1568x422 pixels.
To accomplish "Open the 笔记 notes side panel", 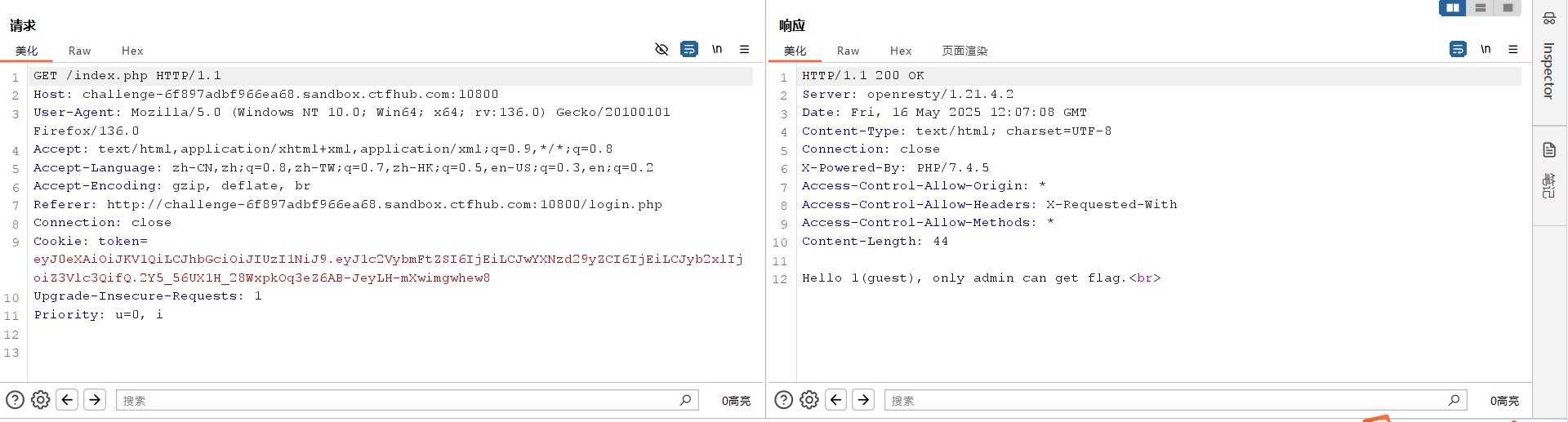I will (1548, 186).
